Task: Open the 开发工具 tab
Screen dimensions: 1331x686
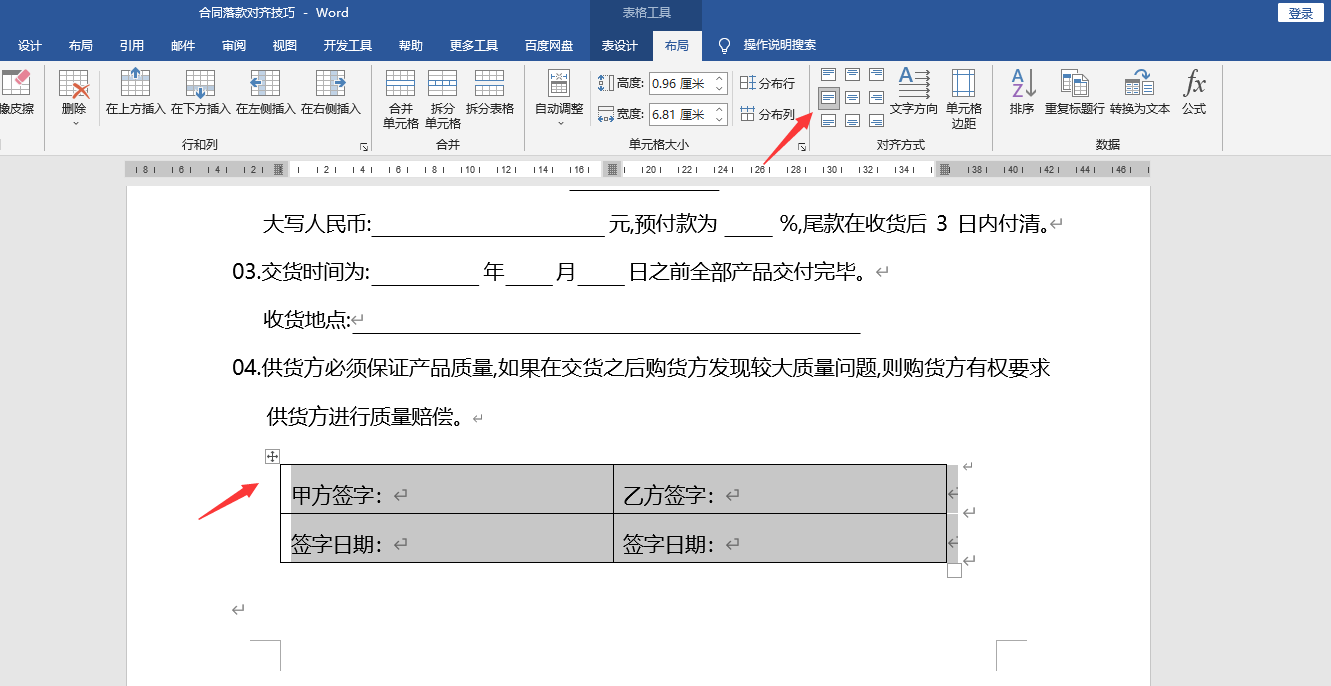Action: coord(348,46)
